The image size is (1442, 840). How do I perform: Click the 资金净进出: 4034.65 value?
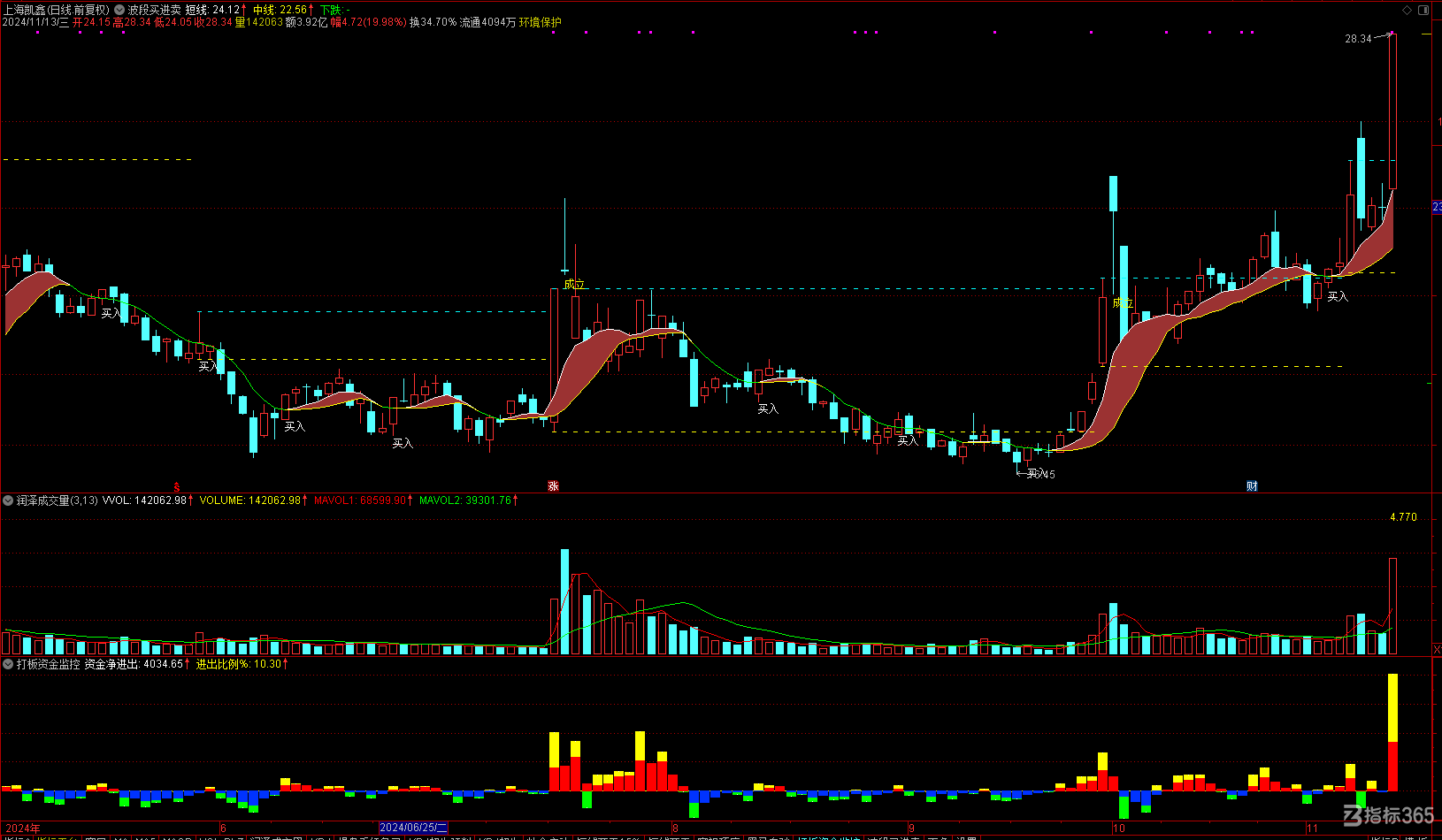pyautogui.click(x=134, y=664)
